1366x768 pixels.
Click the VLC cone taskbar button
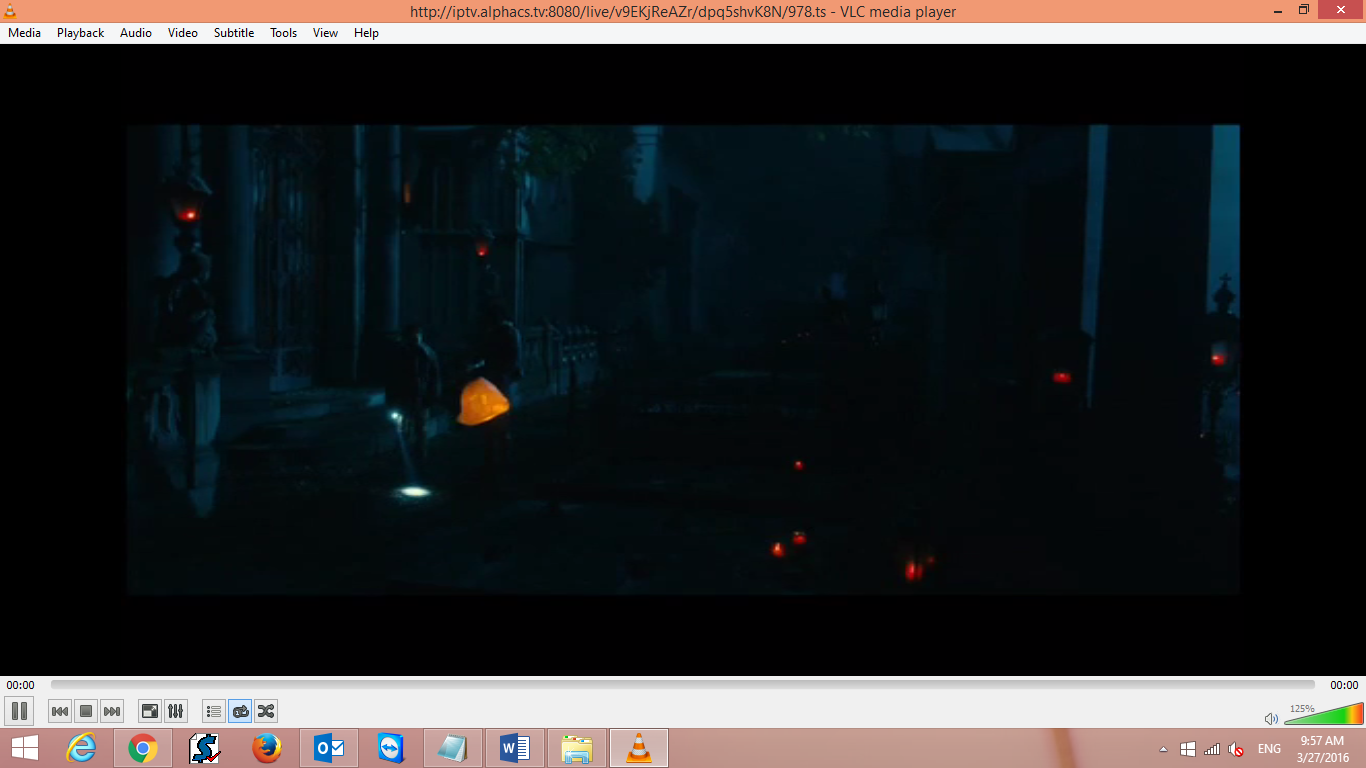pyautogui.click(x=639, y=748)
